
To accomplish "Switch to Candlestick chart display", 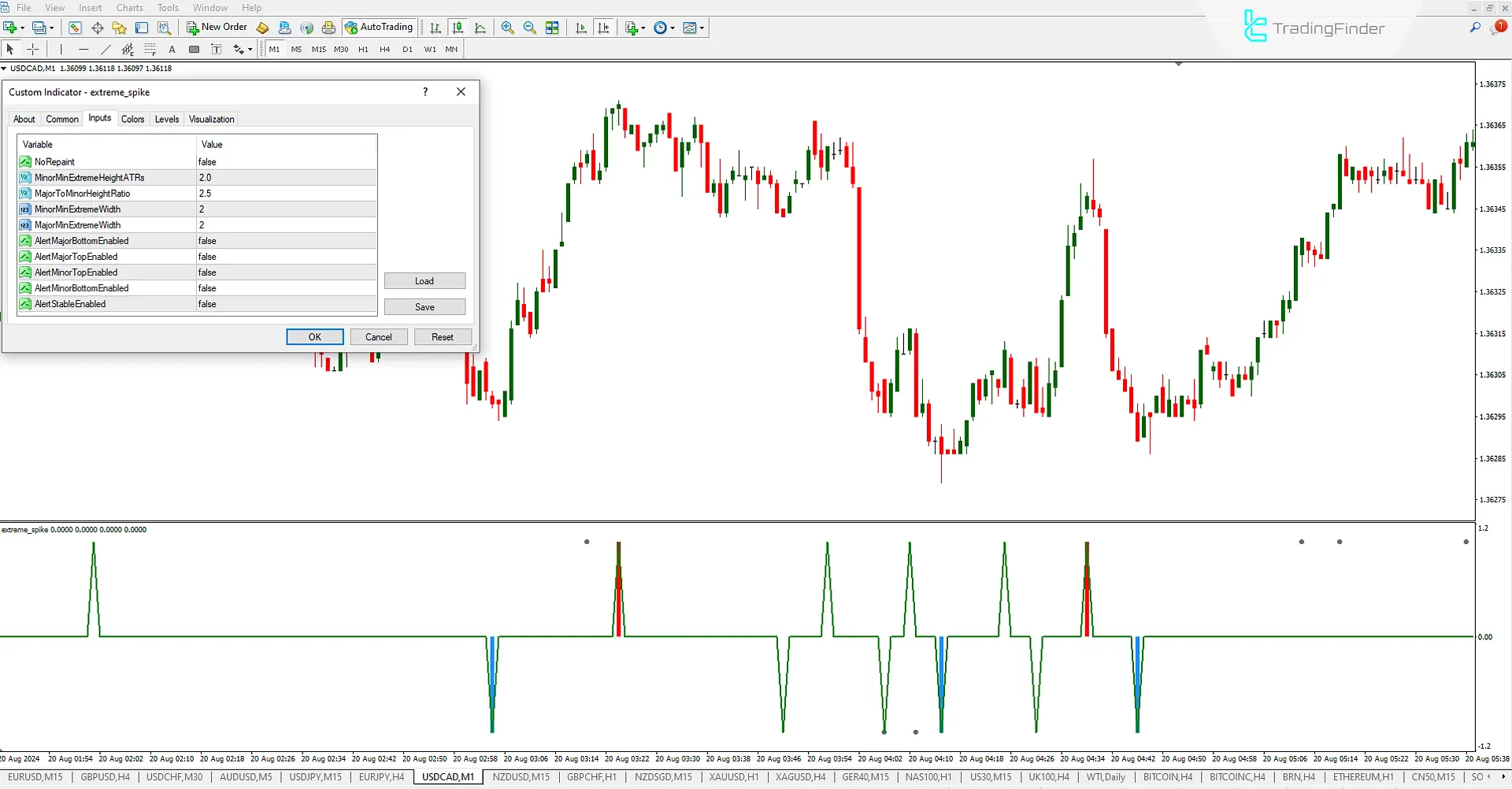I will (458, 27).
